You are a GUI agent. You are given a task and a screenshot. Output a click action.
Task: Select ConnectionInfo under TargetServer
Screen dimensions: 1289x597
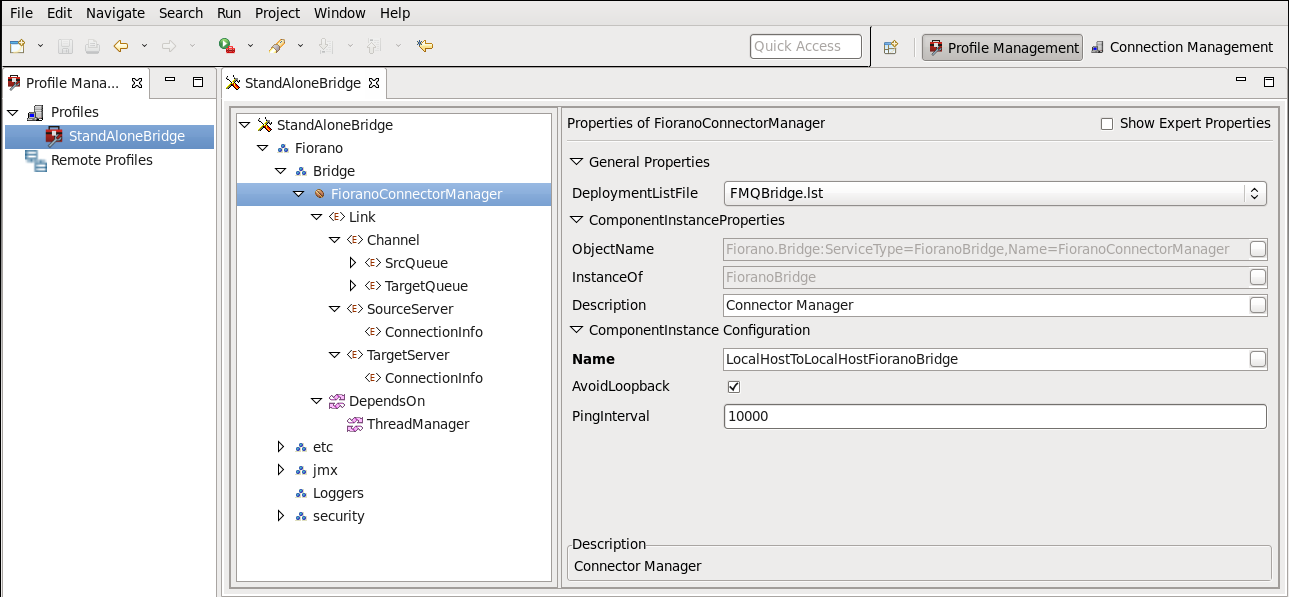pos(434,378)
